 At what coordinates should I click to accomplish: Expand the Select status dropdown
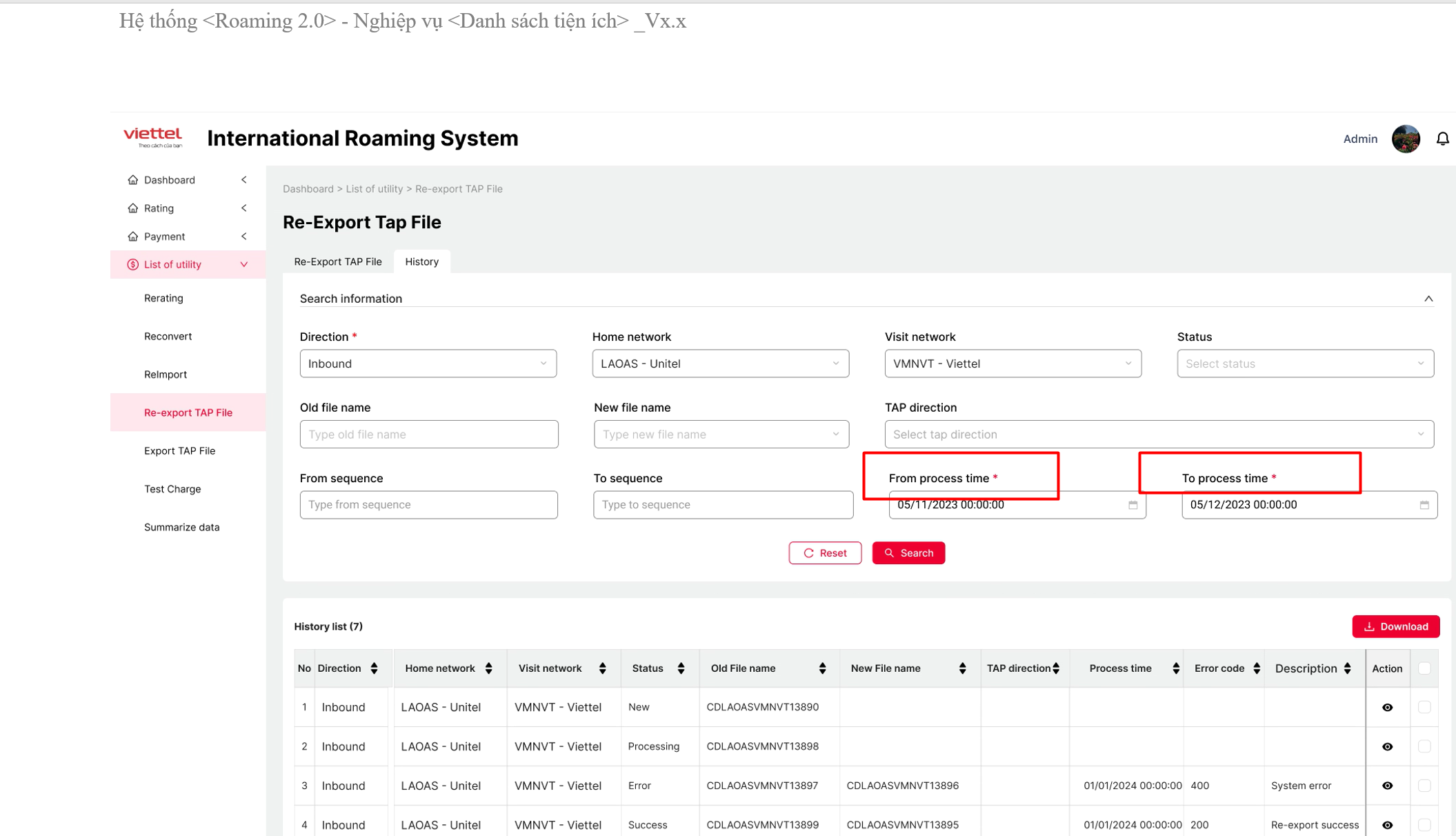(x=1304, y=364)
